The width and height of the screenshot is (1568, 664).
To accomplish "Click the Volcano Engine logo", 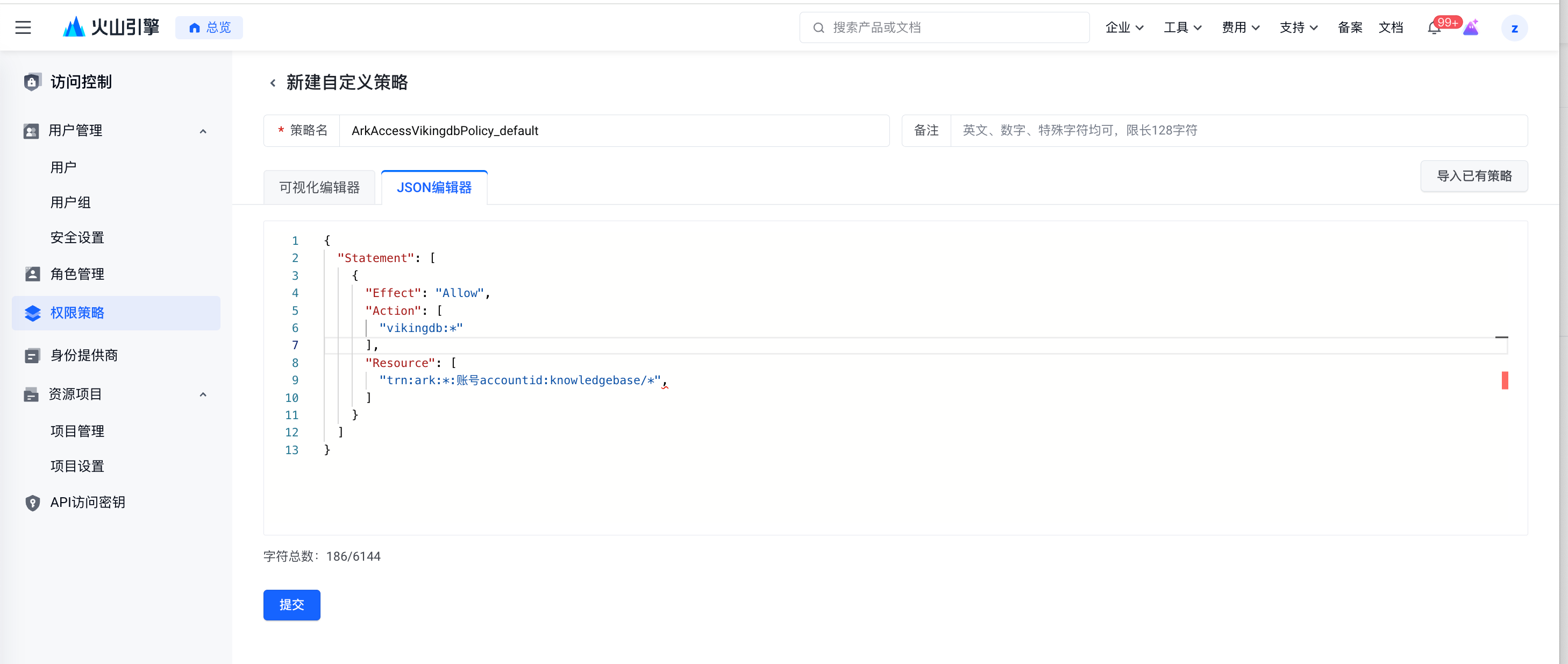I will (x=111, y=27).
